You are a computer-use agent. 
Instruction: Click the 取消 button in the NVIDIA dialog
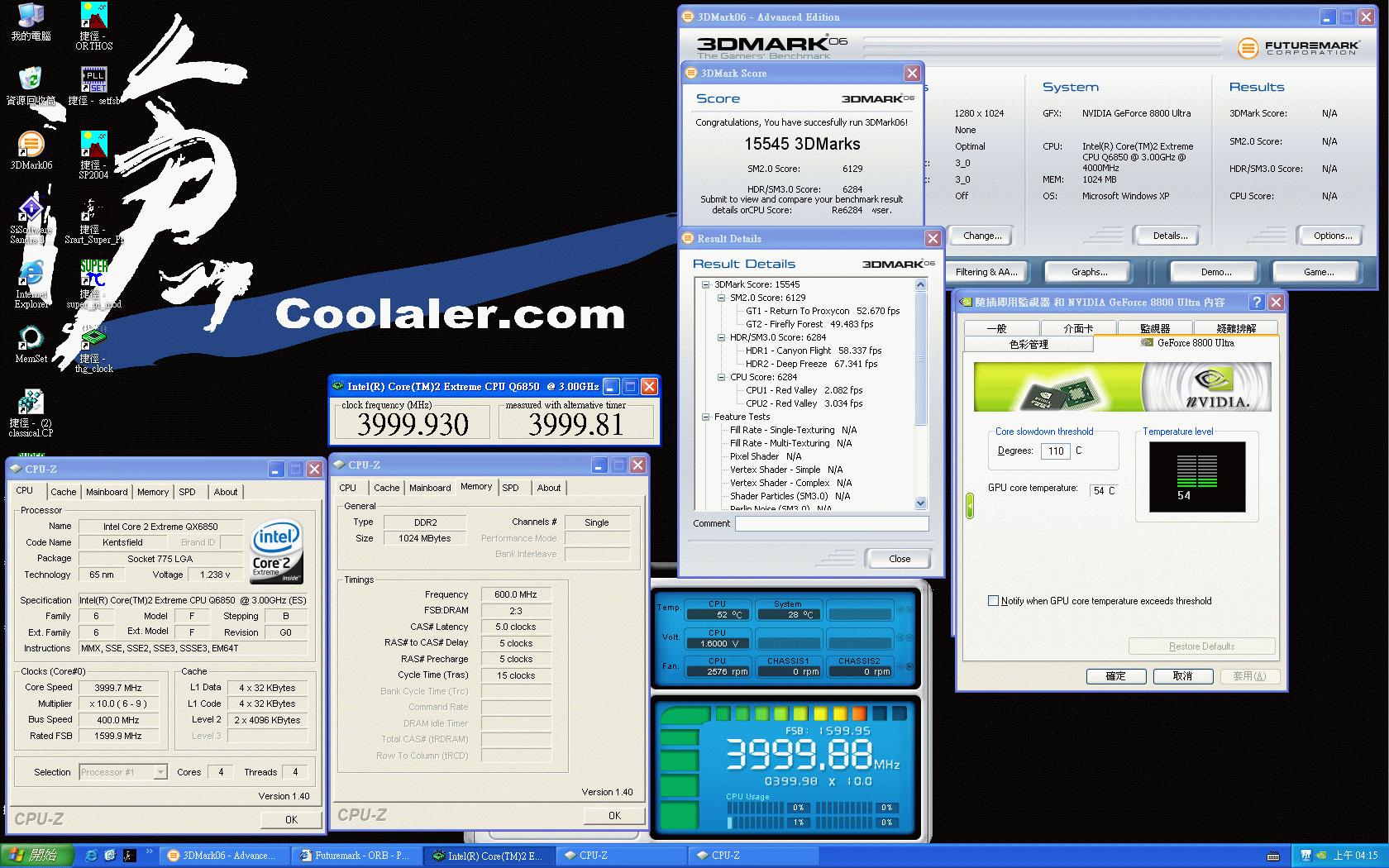pyautogui.click(x=1183, y=676)
